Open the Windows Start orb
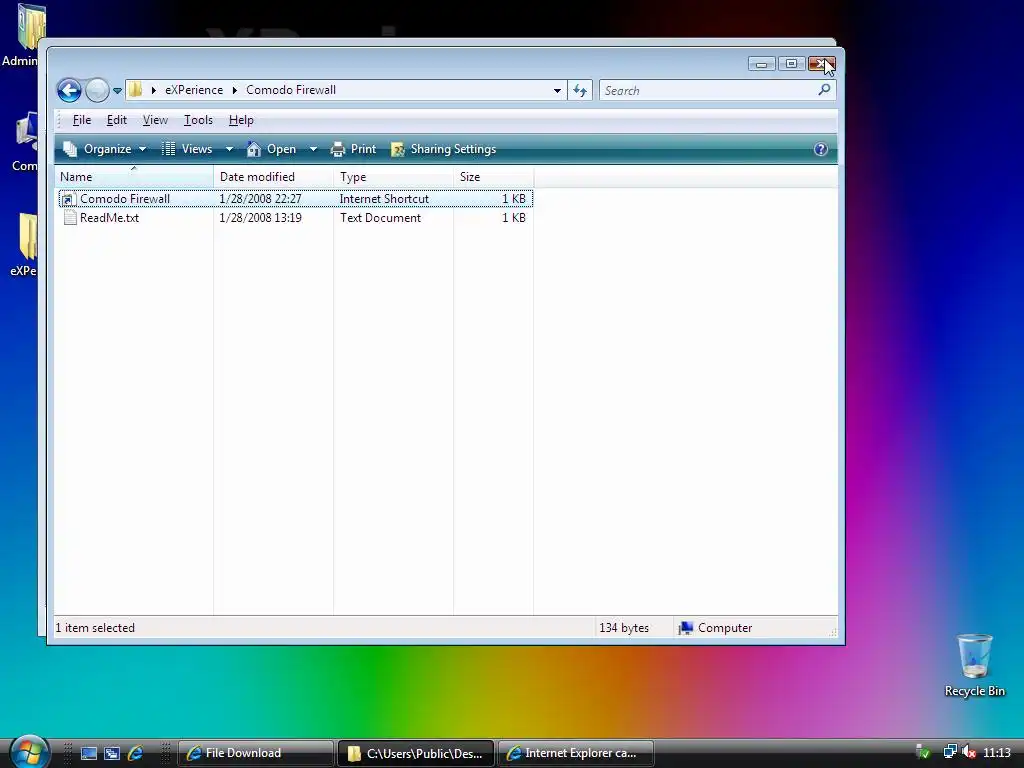Screen dimensions: 1024x768 pos(29,751)
